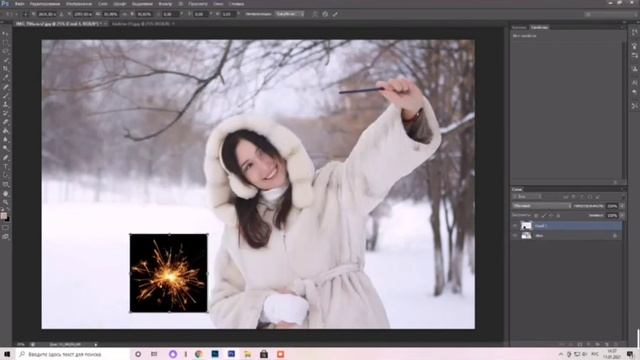Click the background color swatch
Viewport: 640px width, 360px height.
(x=7, y=219)
